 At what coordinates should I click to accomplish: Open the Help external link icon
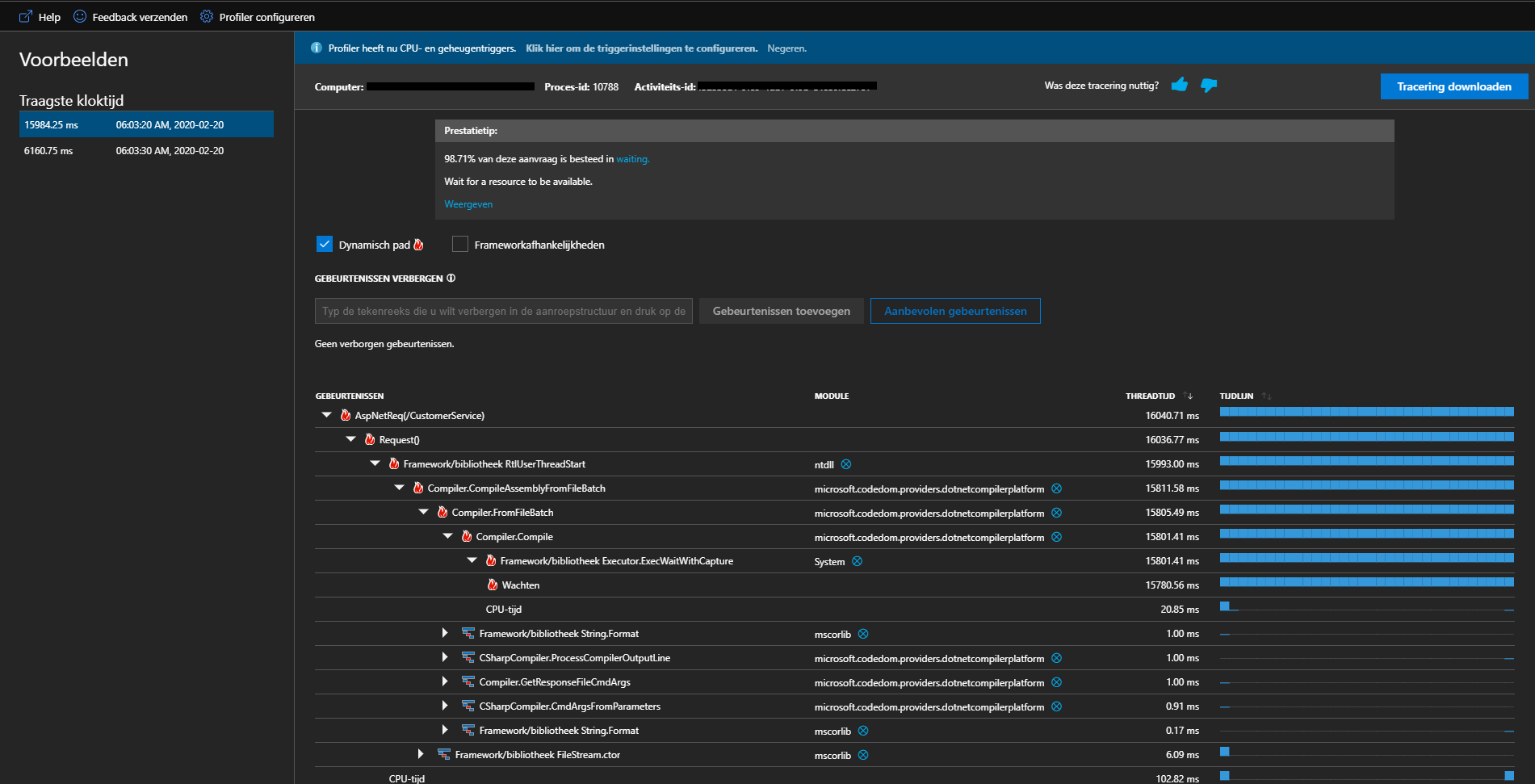tap(26, 17)
